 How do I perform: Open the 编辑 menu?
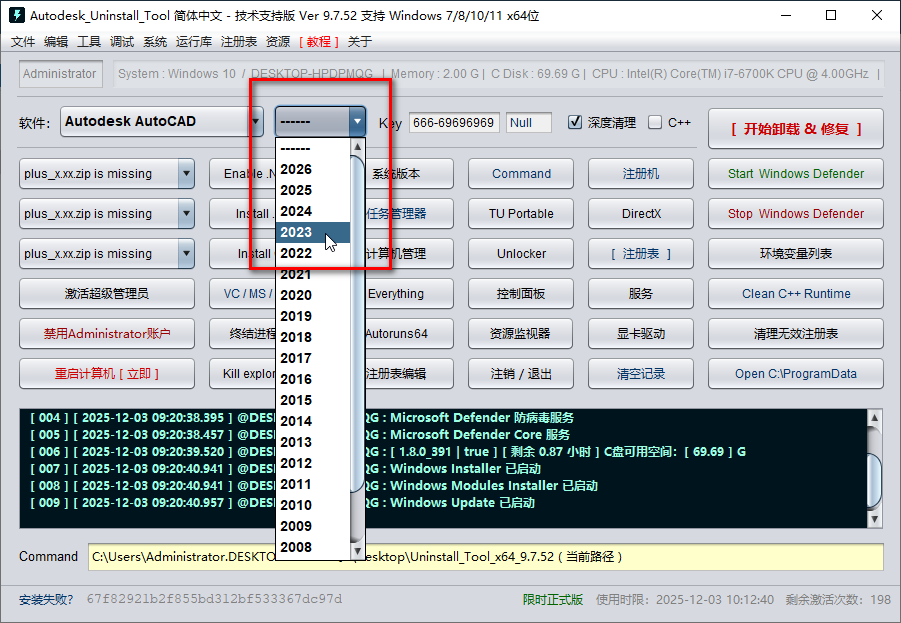click(x=56, y=41)
